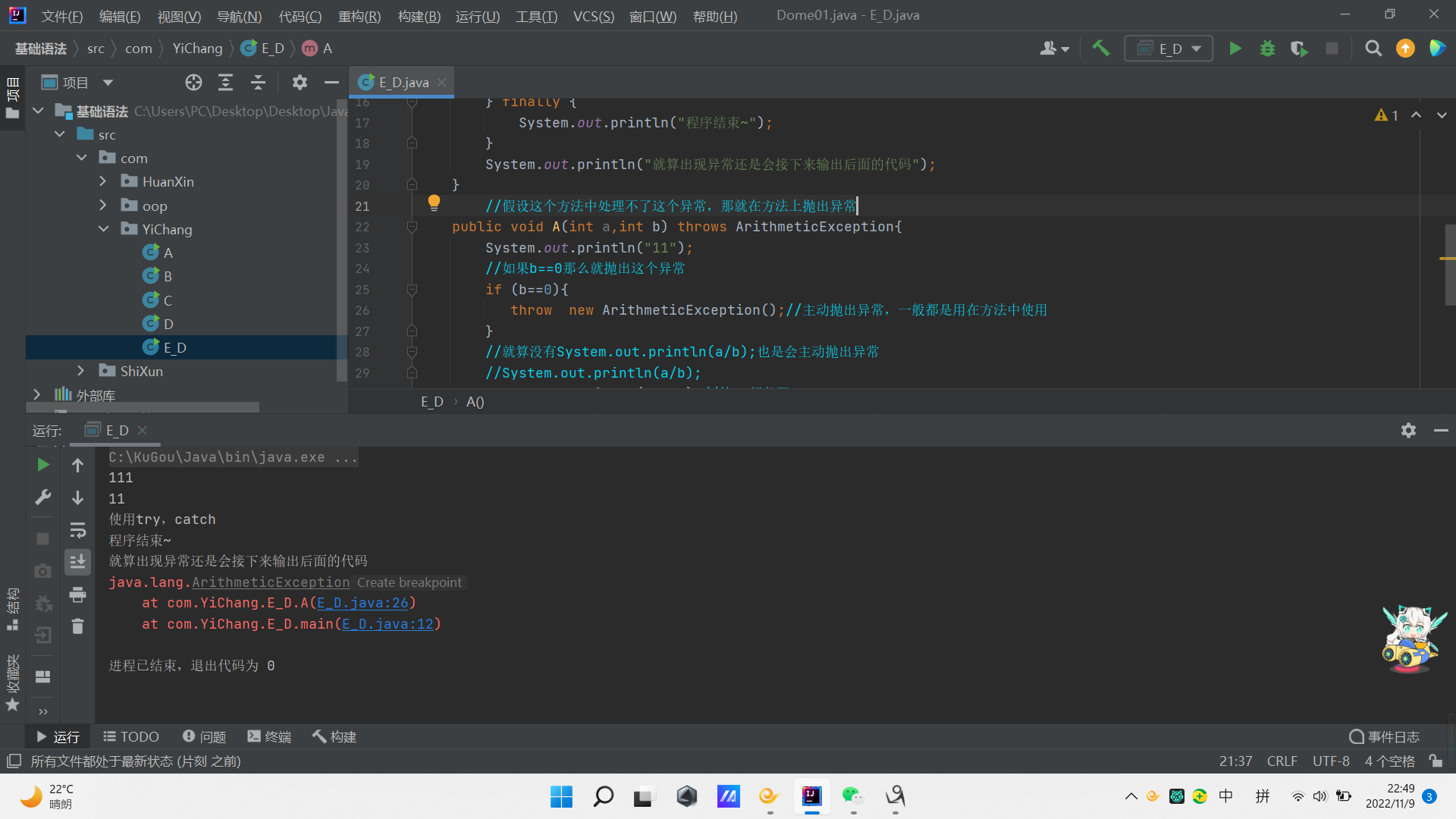
Task: Expand the HuanXin package folder
Action: coord(103,181)
